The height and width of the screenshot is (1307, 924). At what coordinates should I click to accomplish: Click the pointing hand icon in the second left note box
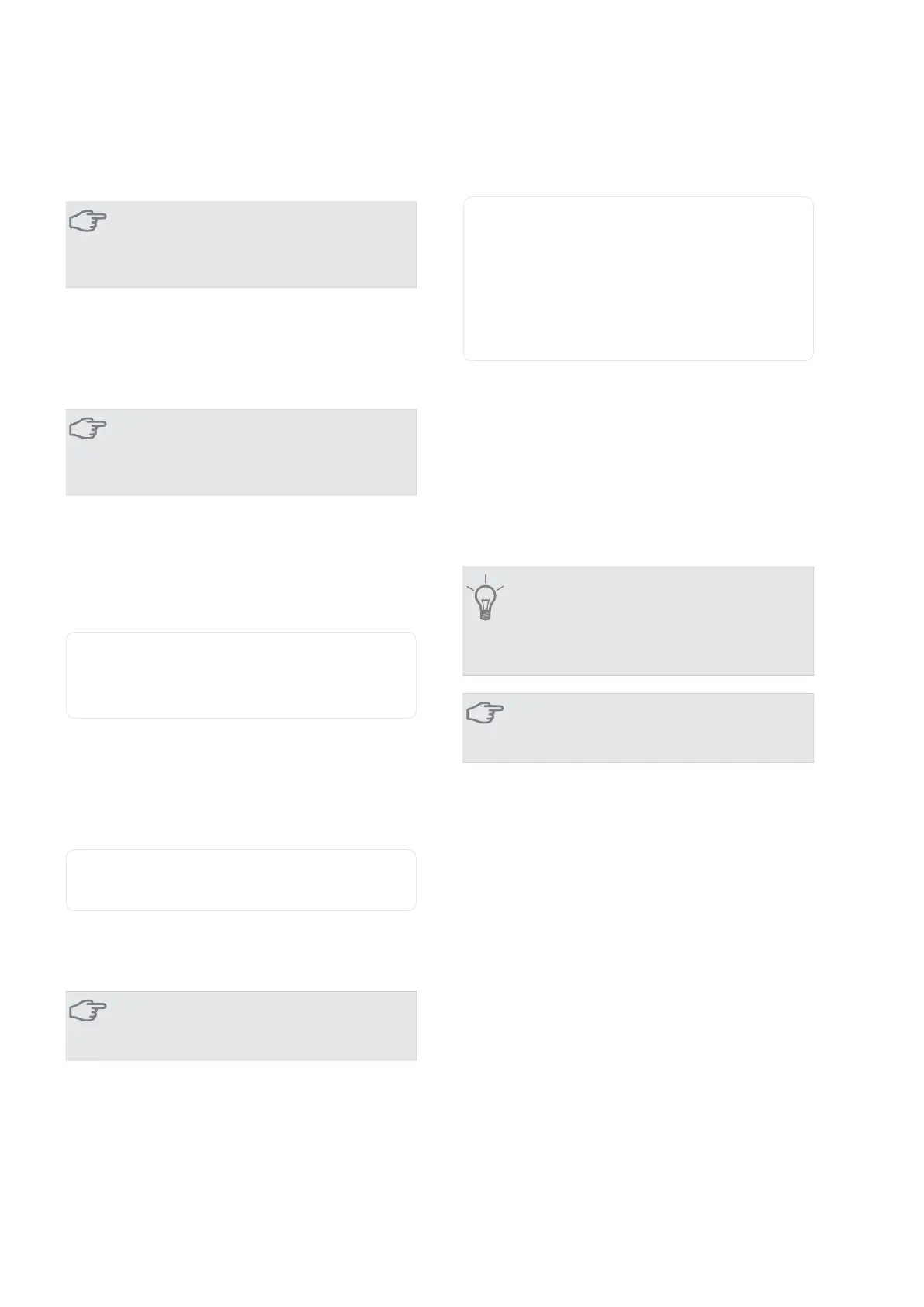(88, 428)
